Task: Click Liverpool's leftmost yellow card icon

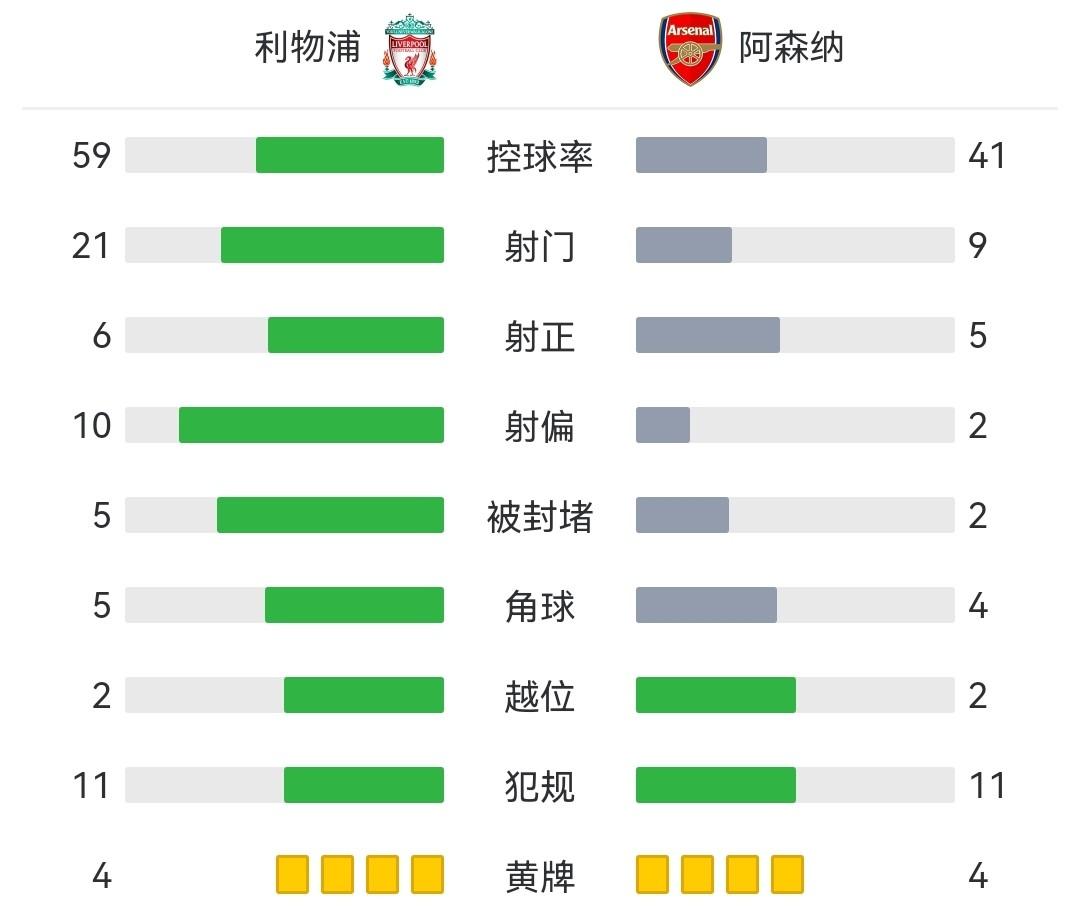Action: (x=292, y=874)
